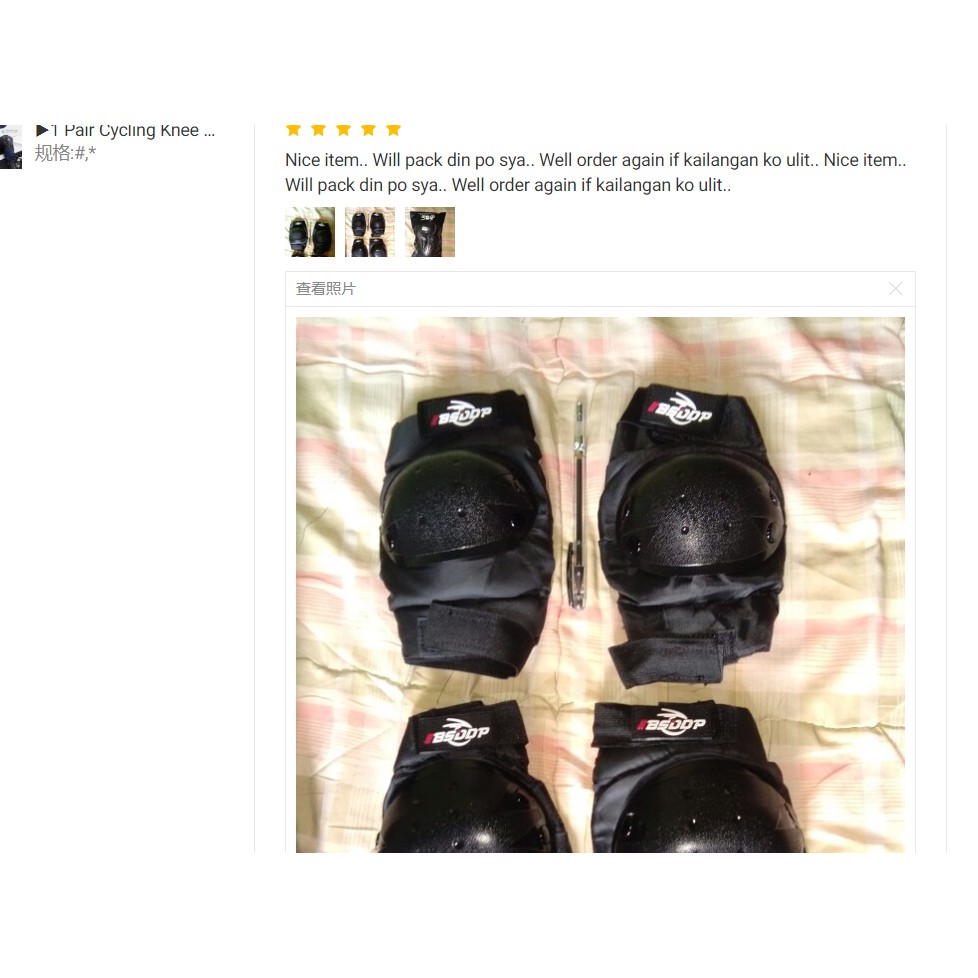Viewport: 978px width, 978px height.
Task: Click BSDDP logo on upper-right knee pad
Action: point(680,410)
